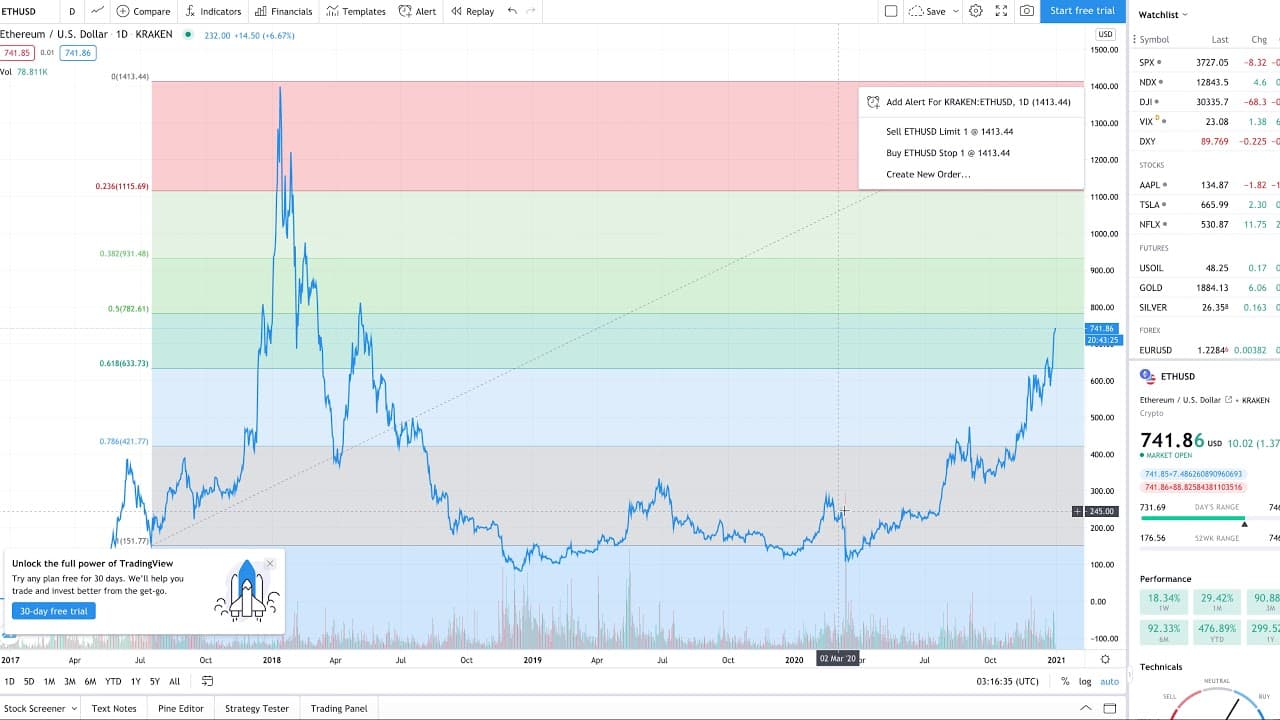Open the Trading Panel tab
Screen dimensions: 1280x720
pyautogui.click(x=339, y=709)
